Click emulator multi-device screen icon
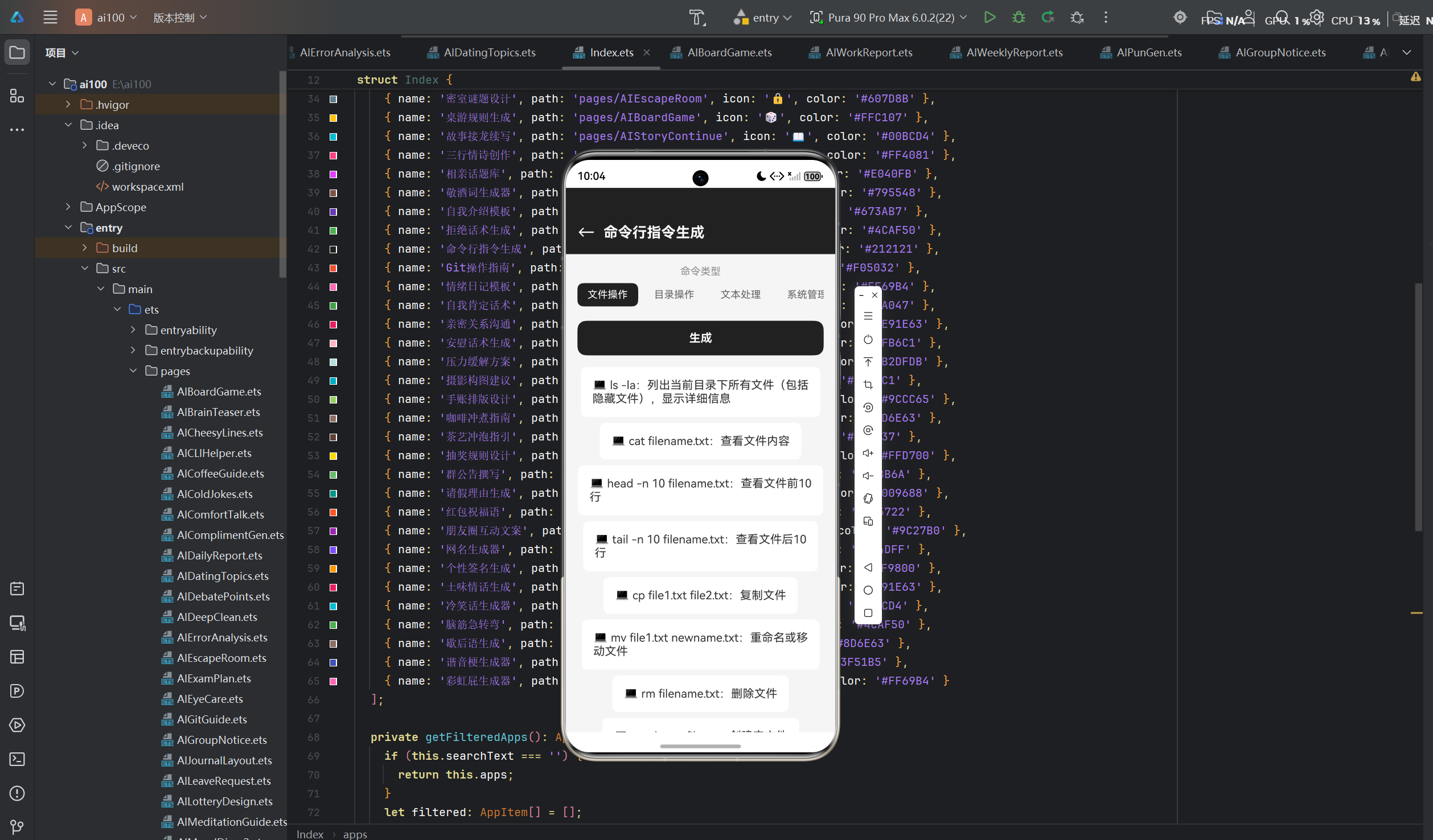The width and height of the screenshot is (1433, 840). tap(868, 521)
